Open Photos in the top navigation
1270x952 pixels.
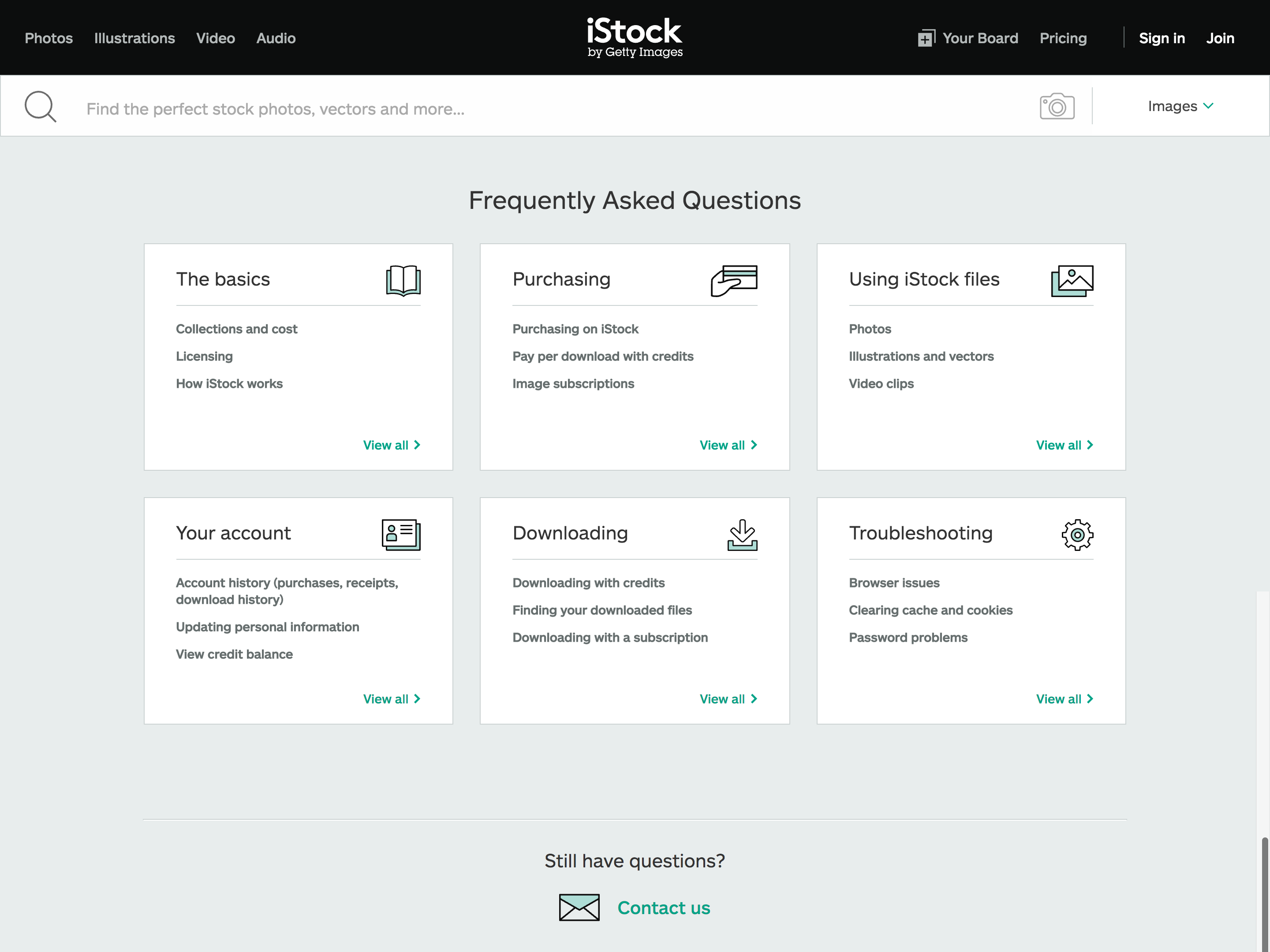coord(49,38)
